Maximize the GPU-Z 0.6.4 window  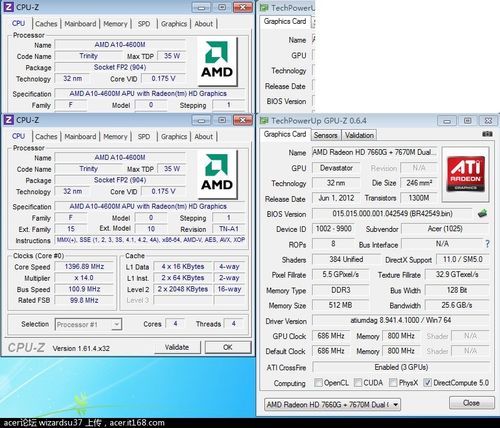(x=468, y=121)
